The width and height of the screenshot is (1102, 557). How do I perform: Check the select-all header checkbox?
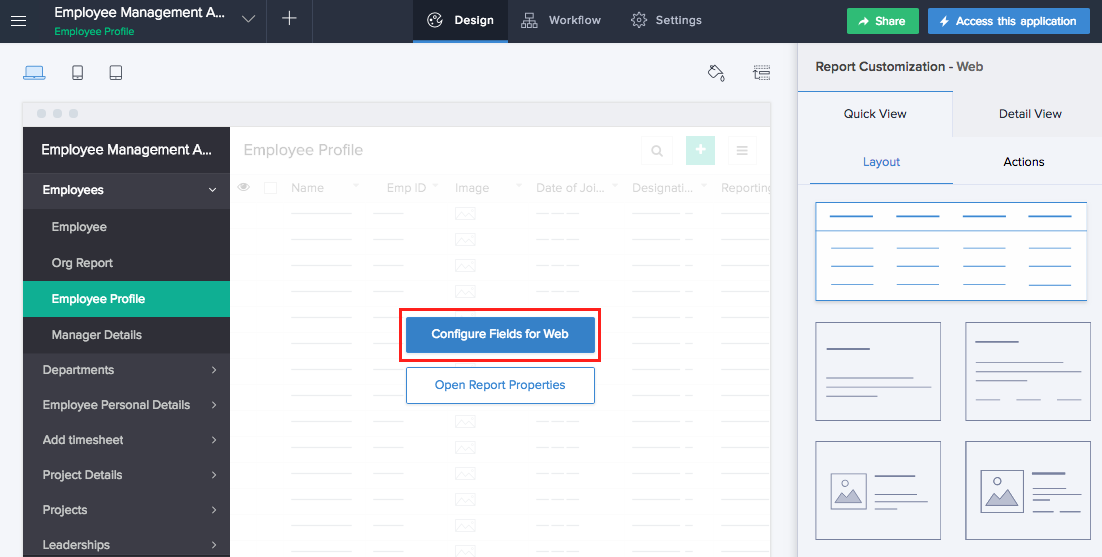(271, 188)
